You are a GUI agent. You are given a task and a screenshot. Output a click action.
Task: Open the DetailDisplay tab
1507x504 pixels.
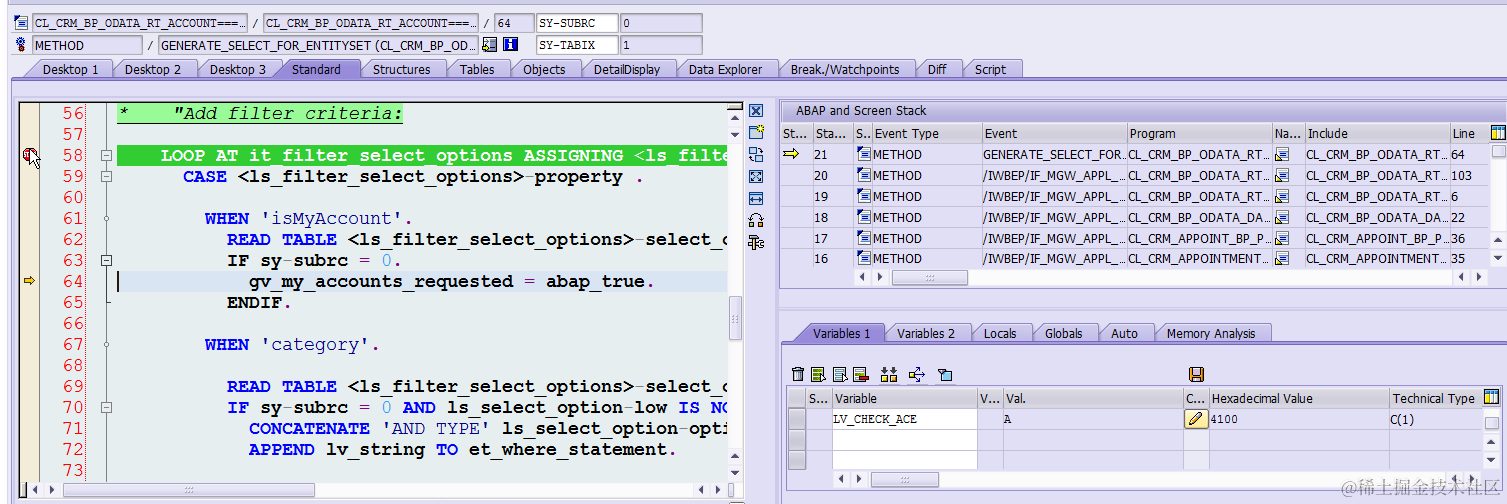click(x=626, y=69)
